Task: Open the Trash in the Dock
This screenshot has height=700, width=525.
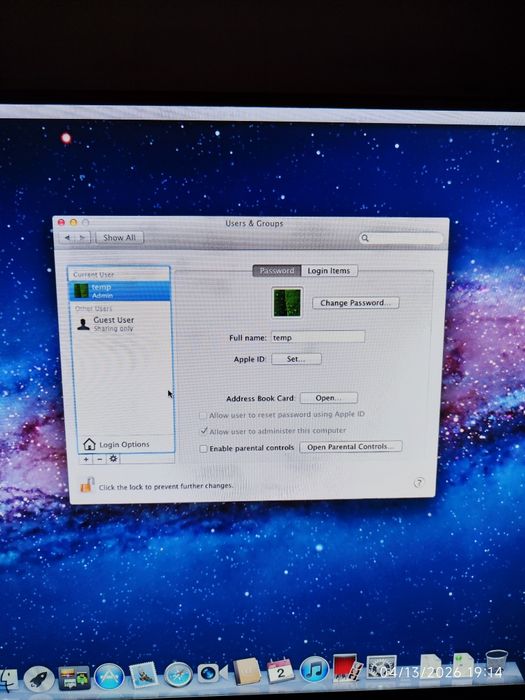Action: [496, 664]
